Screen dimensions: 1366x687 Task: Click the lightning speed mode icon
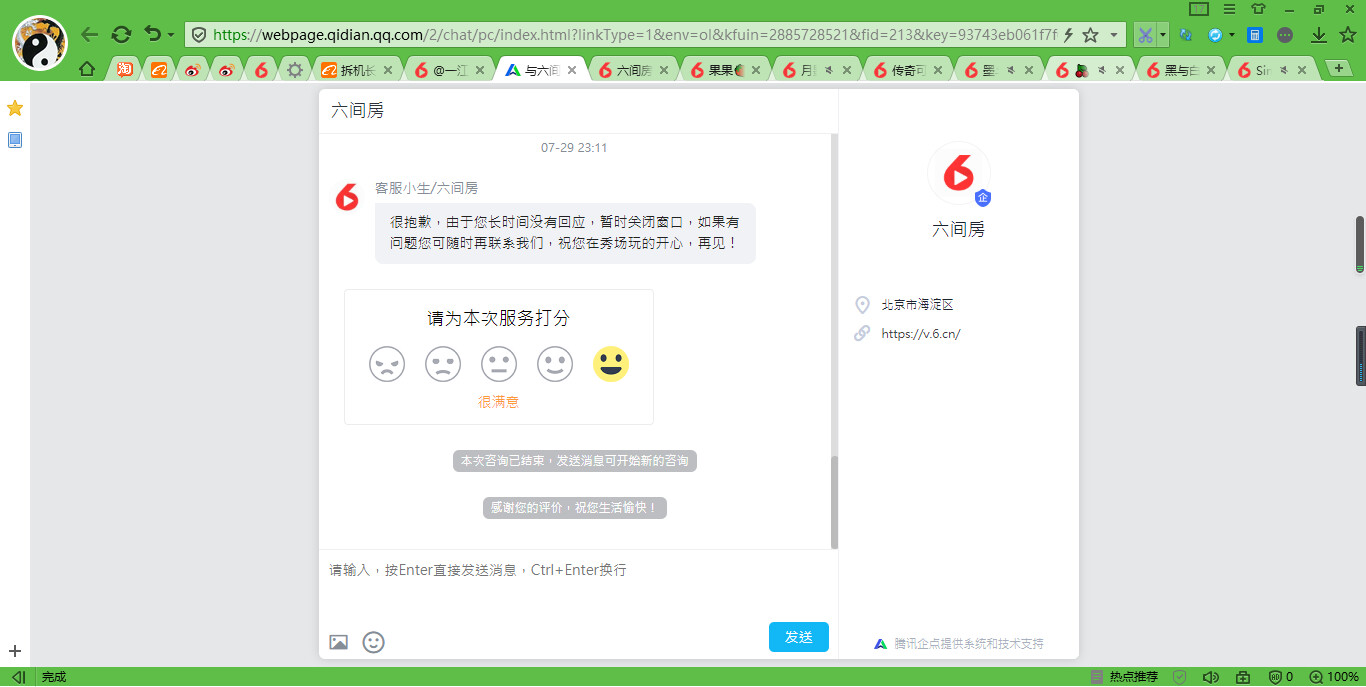(x=1068, y=35)
